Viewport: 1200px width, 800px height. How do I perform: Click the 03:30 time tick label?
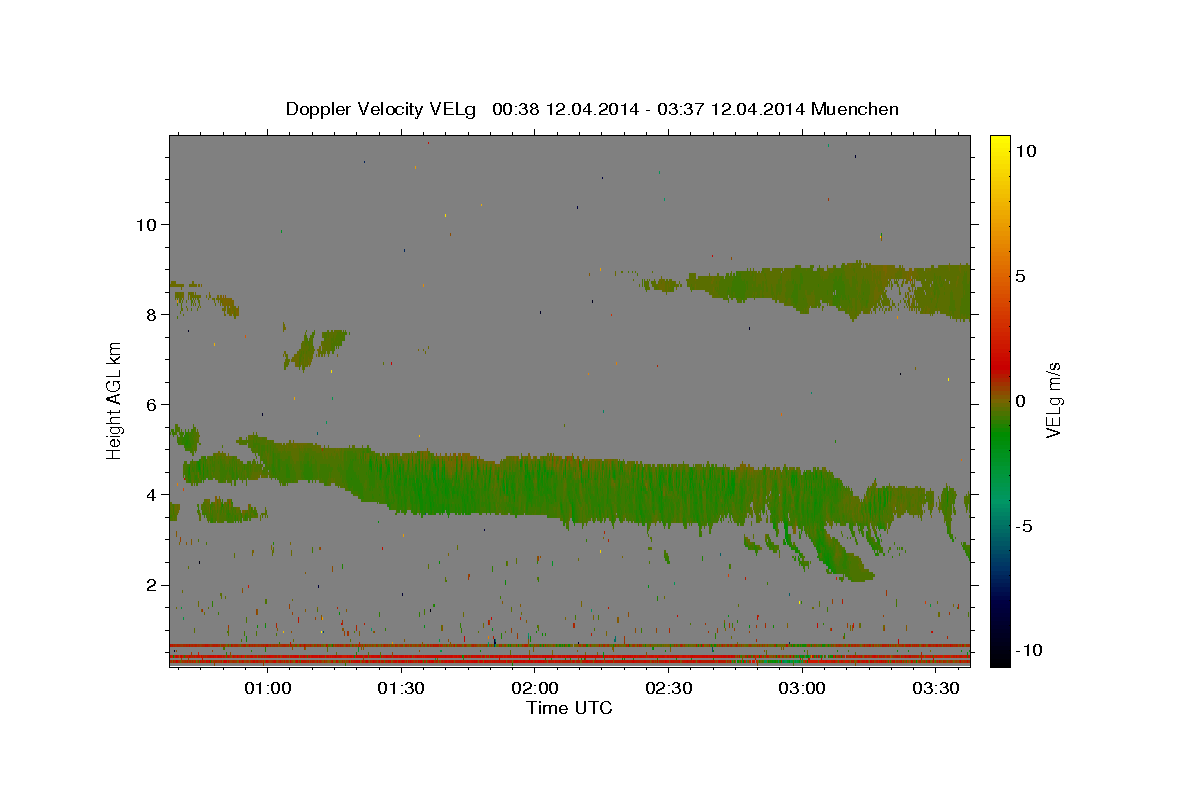[936, 689]
